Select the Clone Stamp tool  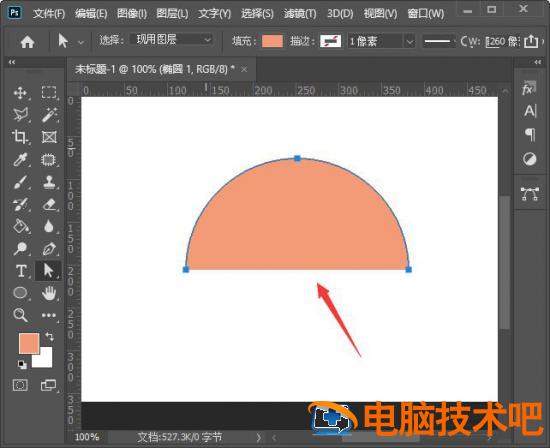[x=49, y=182]
